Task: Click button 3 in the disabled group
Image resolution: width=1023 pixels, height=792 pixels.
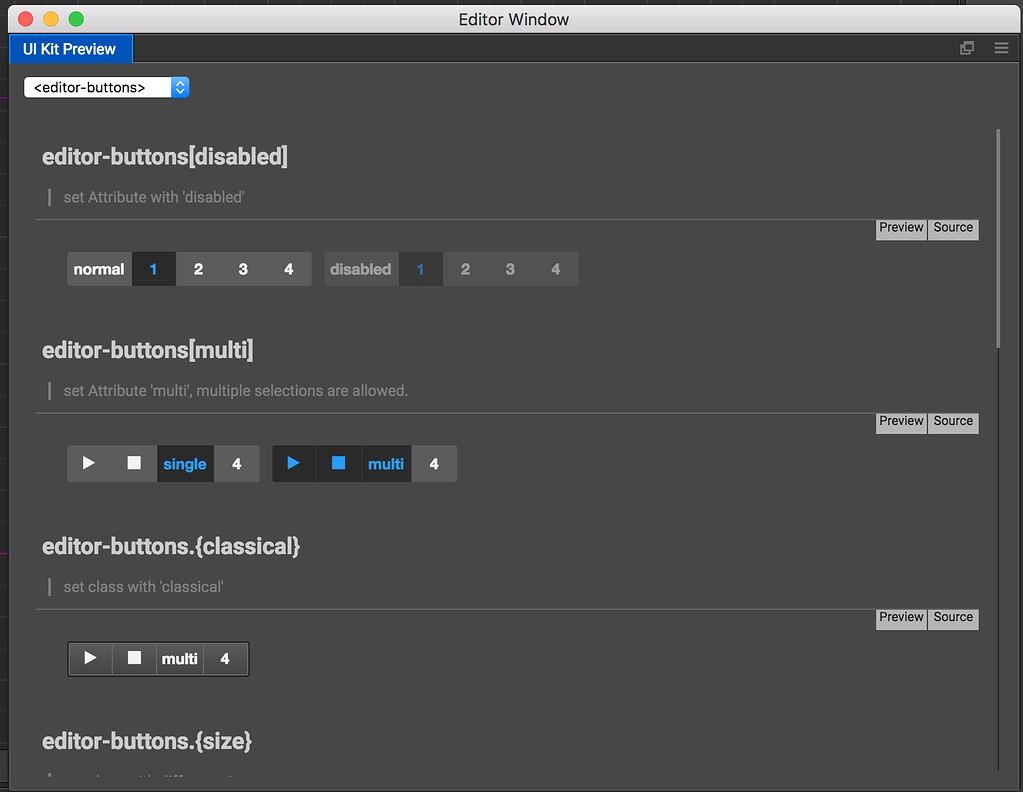Action: [x=510, y=269]
